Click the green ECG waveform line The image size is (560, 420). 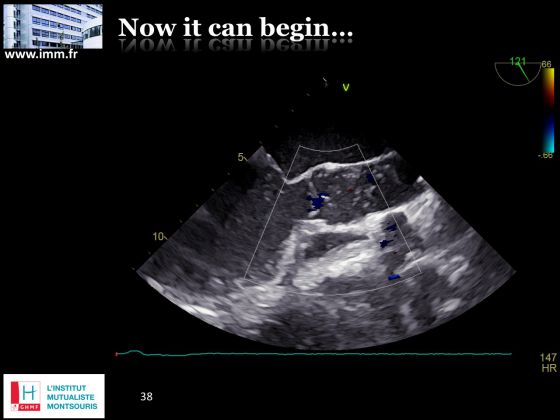tap(314, 354)
